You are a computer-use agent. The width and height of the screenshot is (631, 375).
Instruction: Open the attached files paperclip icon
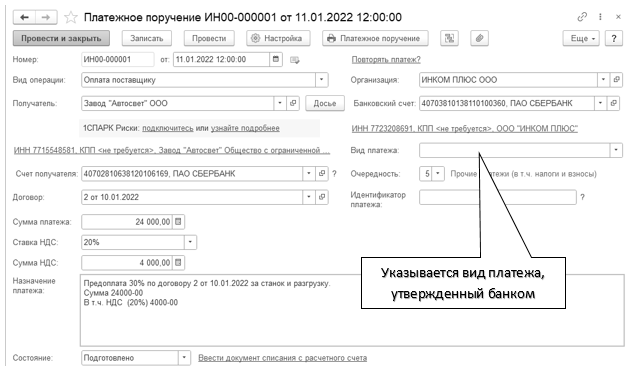[x=479, y=38]
